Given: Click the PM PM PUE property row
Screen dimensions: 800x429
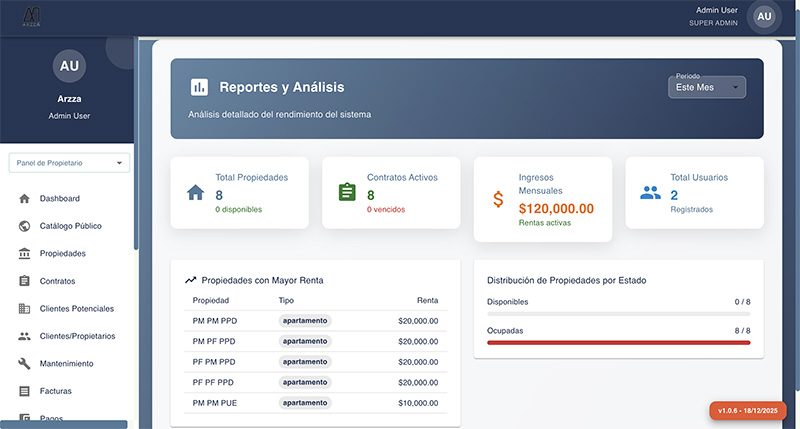Looking at the screenshot, I should coord(315,403).
